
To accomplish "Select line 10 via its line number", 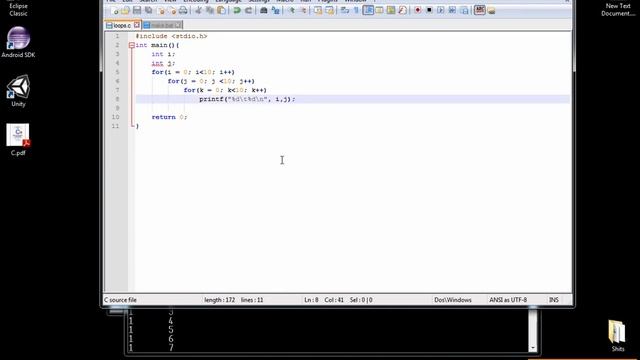I will pyautogui.click(x=116, y=117).
